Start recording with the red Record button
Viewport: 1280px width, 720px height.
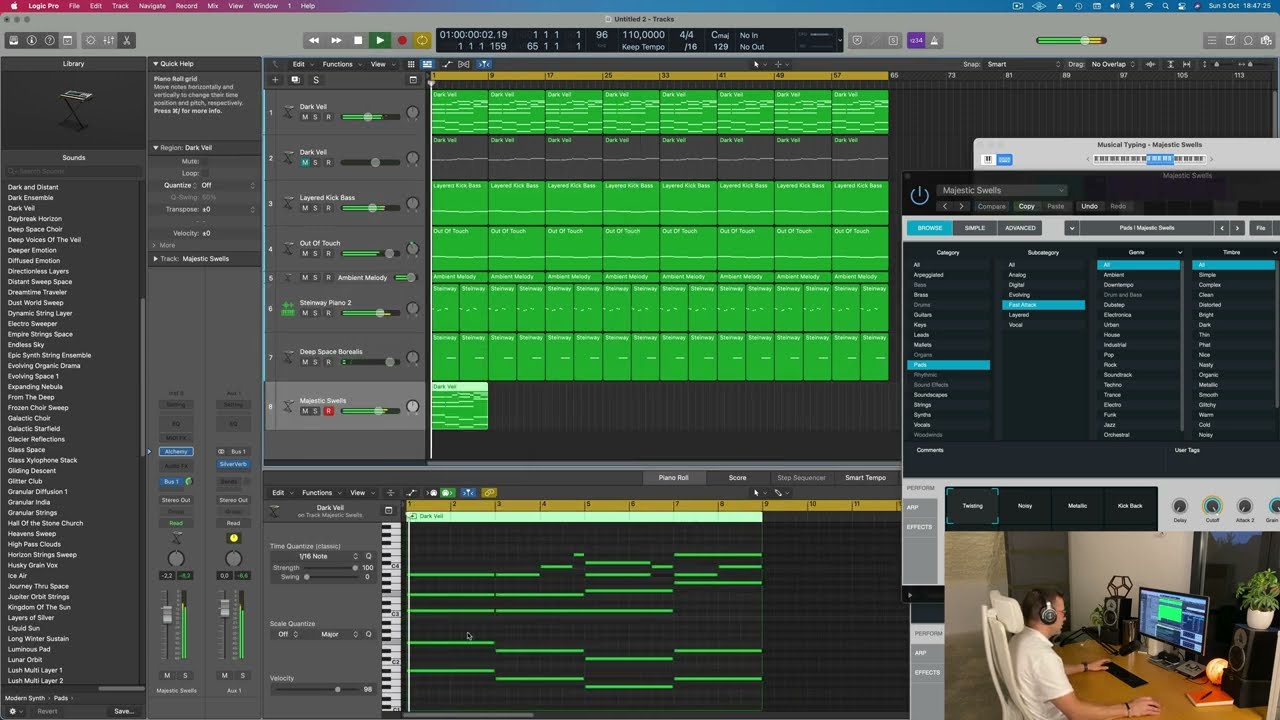[x=402, y=40]
